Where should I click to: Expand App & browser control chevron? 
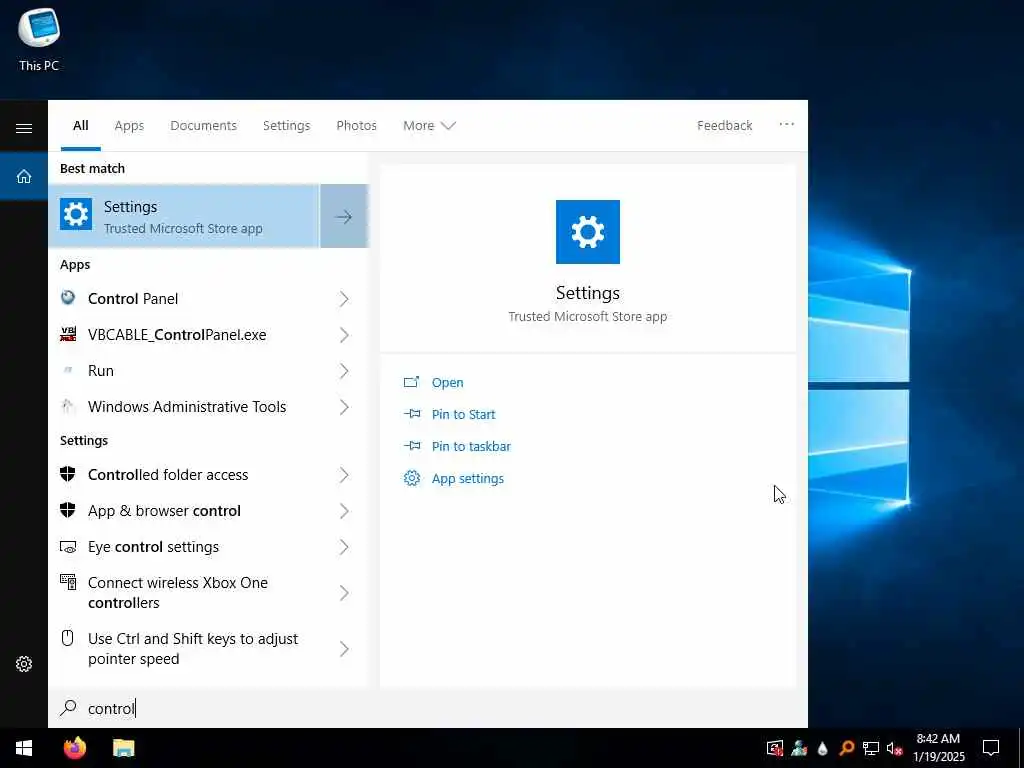344,511
